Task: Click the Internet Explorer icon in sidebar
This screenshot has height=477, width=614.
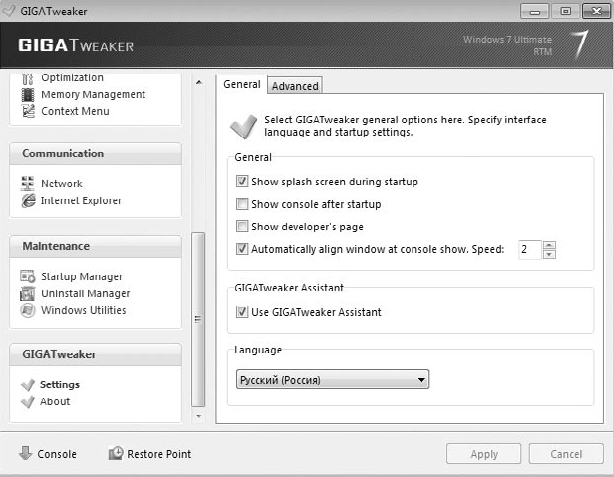Action: pos(28,201)
